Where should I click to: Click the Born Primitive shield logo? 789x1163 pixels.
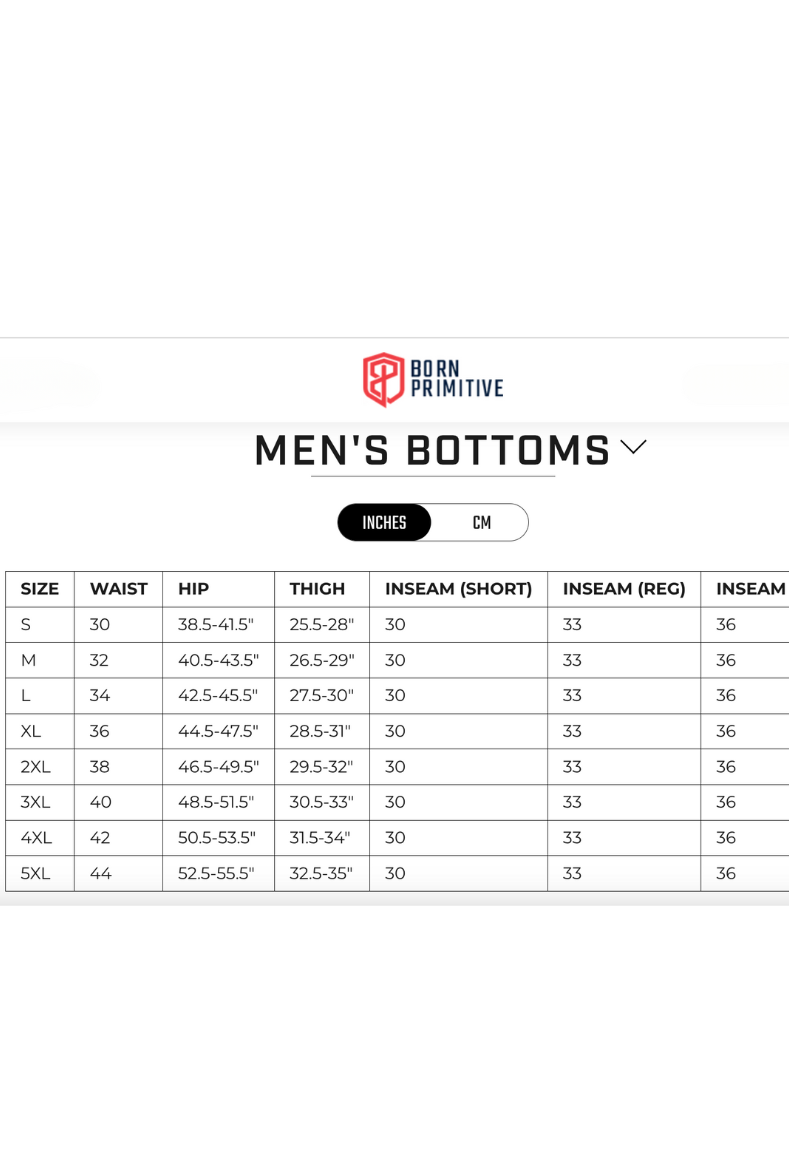tap(383, 379)
